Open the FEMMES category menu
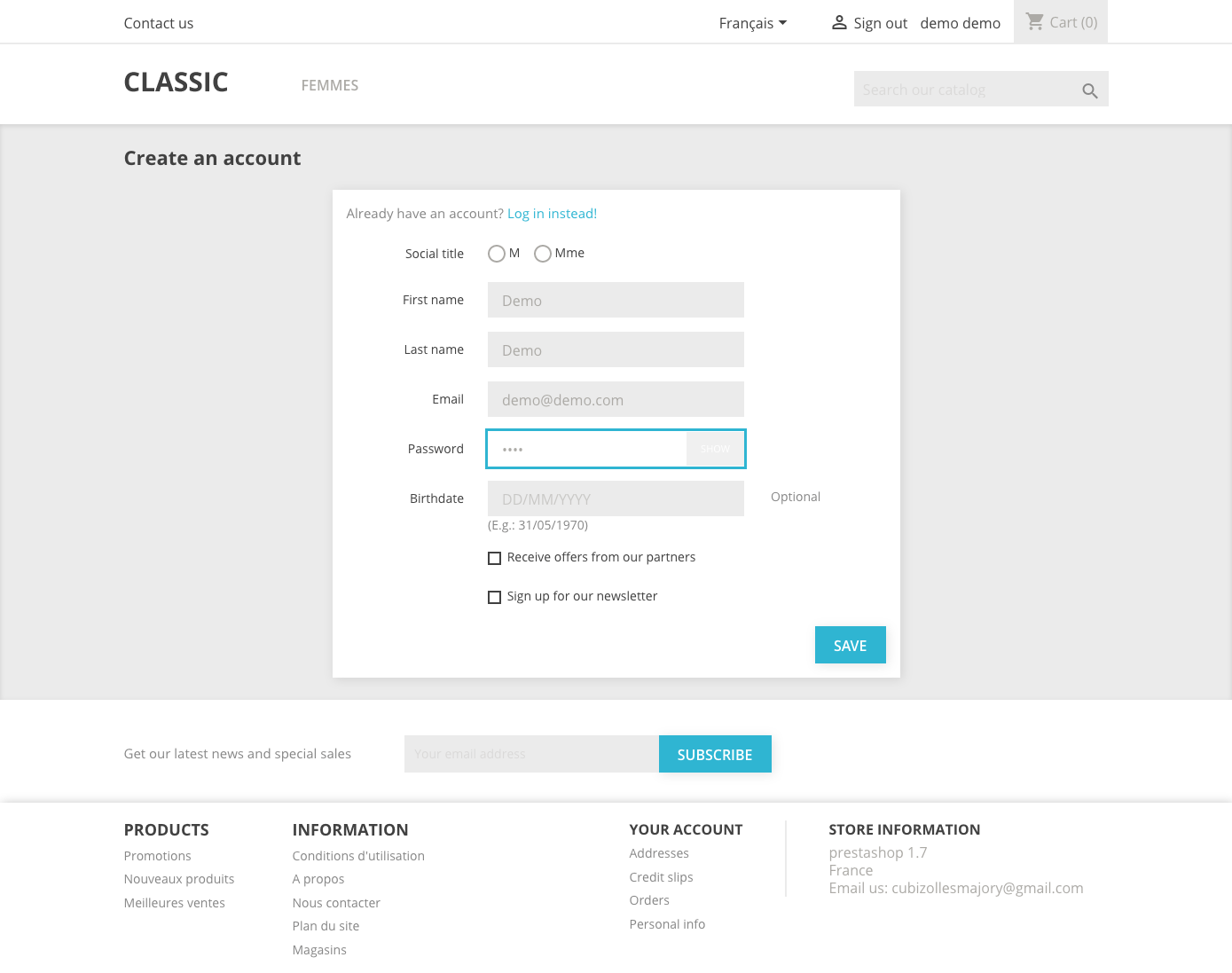This screenshot has width=1232, height=973. [x=329, y=85]
